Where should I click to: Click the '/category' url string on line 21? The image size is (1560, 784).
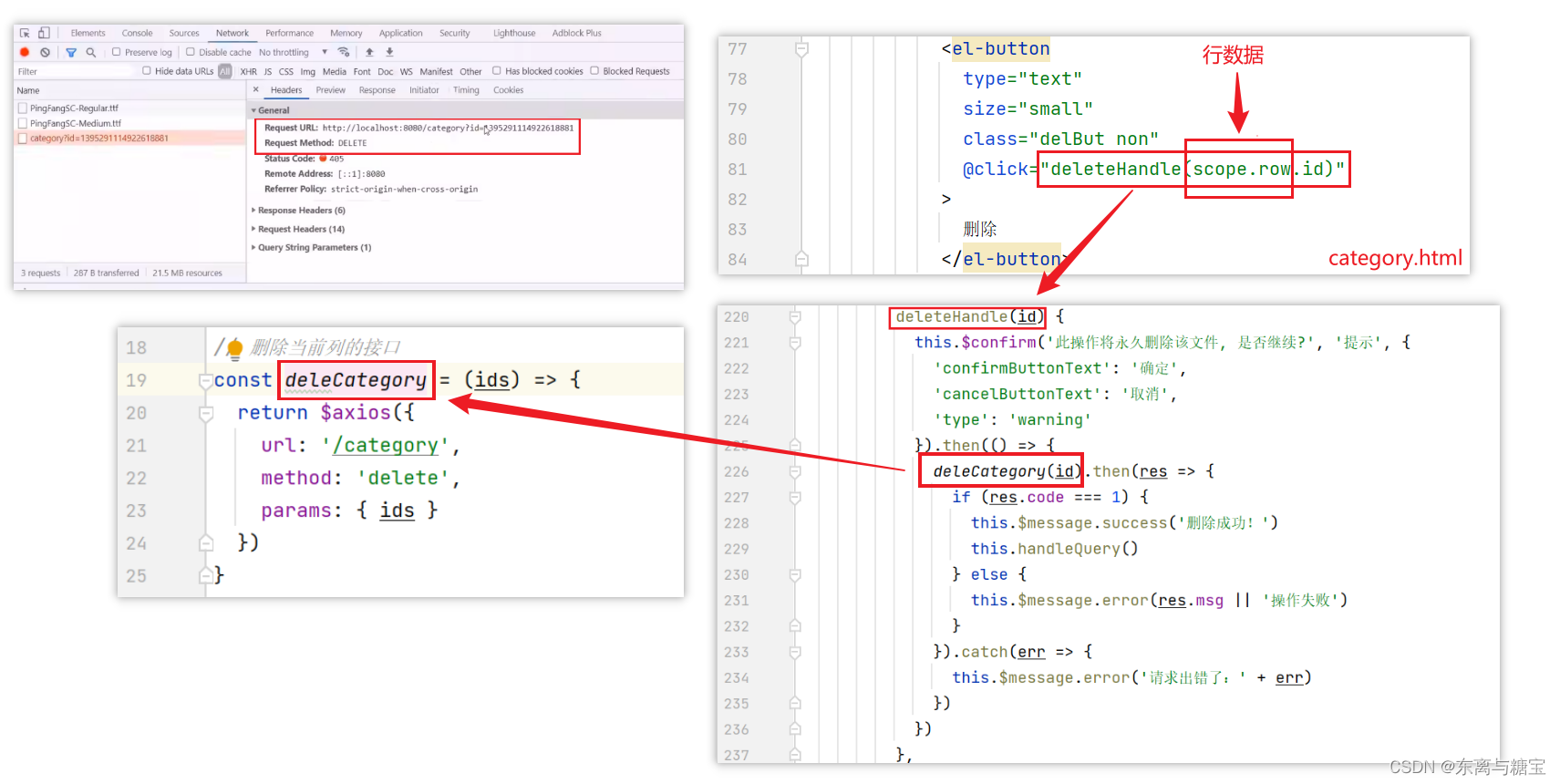(x=385, y=446)
